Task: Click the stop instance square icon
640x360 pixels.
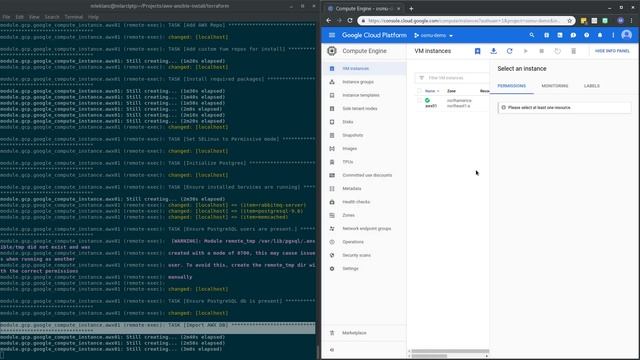Action: tap(542, 51)
